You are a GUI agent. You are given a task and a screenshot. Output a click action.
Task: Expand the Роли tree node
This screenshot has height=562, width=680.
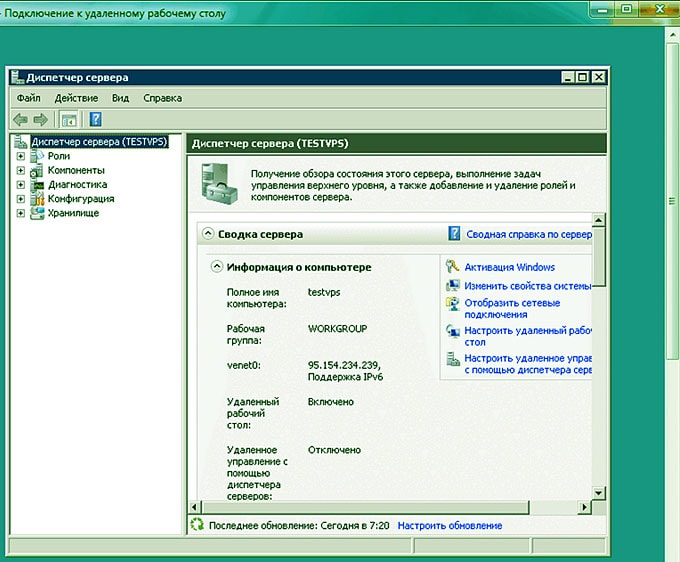(x=20, y=156)
